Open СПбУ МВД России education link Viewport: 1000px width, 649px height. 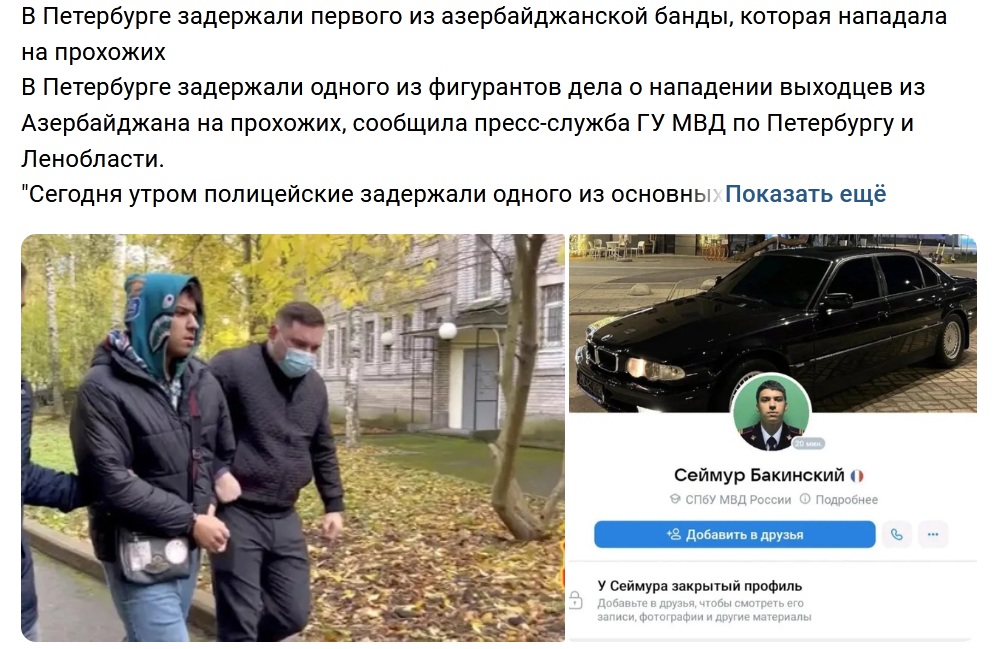[738, 500]
